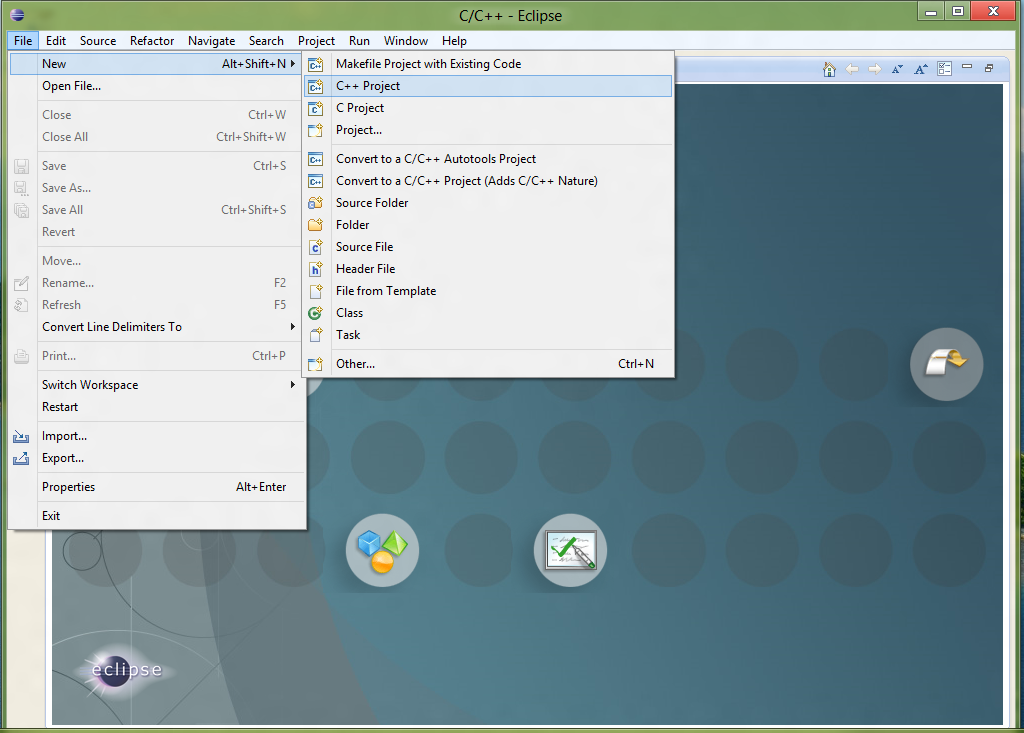Expand the Convert Line Delimiters To submenu arrow

[x=293, y=327]
